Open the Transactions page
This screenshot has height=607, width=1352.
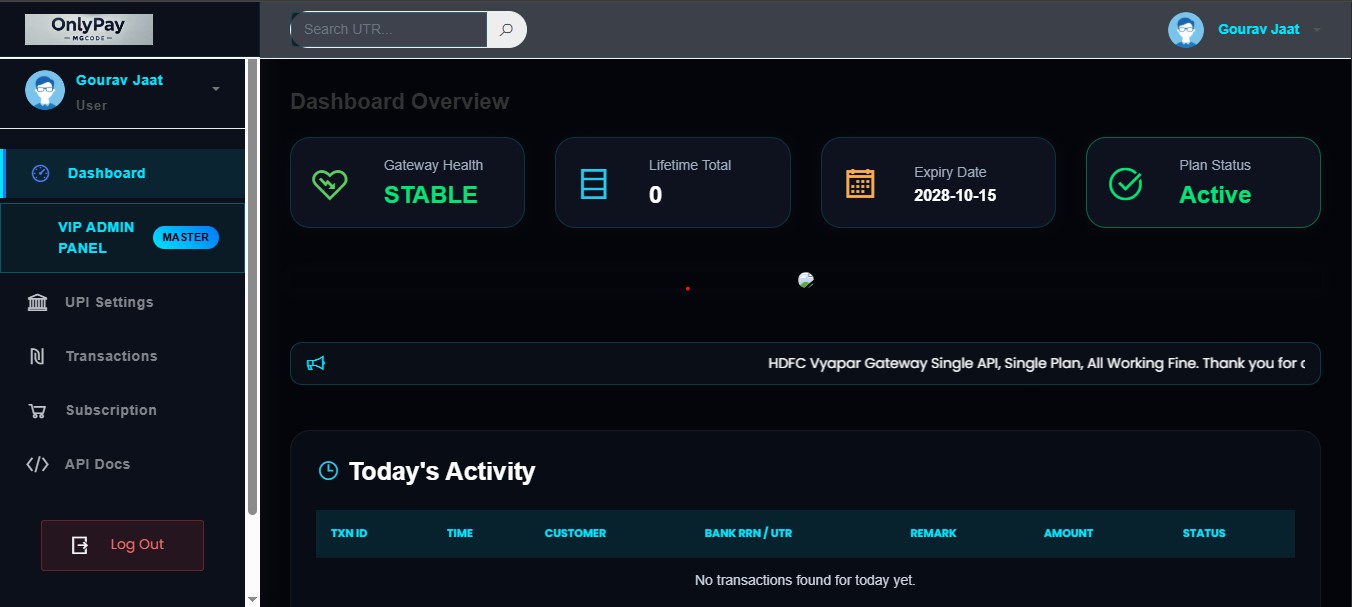click(x=111, y=356)
